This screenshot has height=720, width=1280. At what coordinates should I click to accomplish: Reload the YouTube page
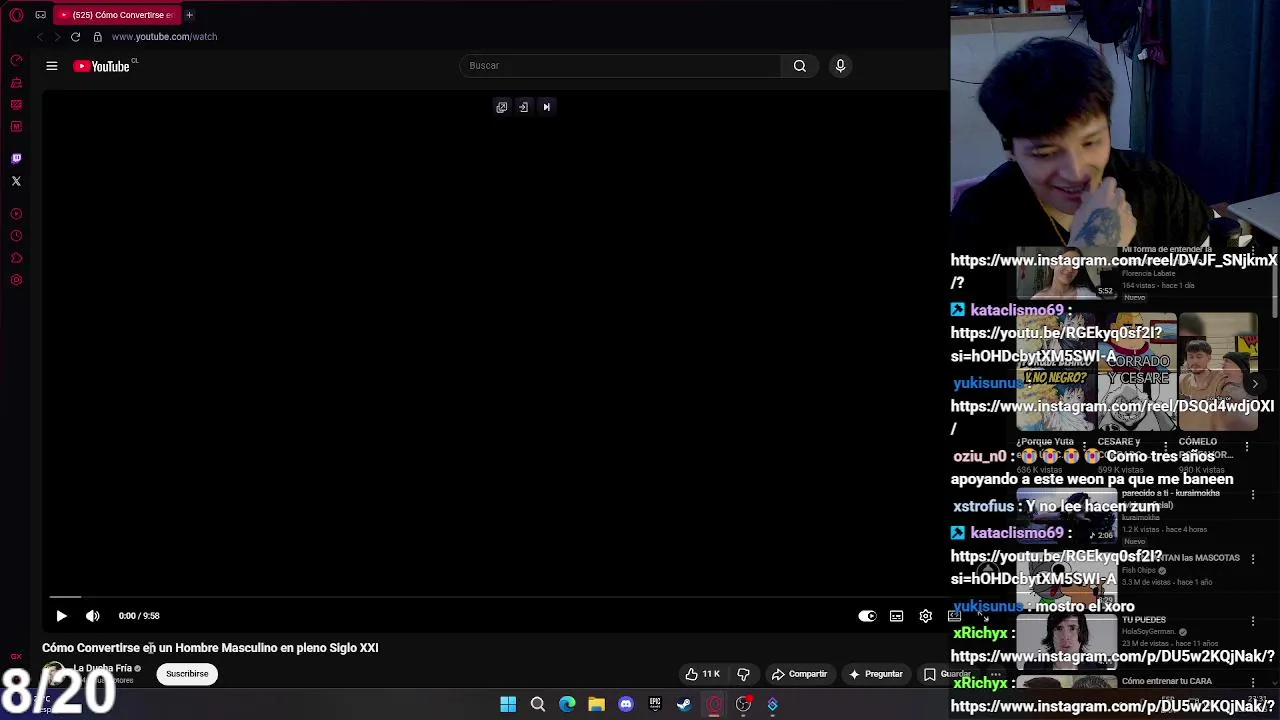75,37
